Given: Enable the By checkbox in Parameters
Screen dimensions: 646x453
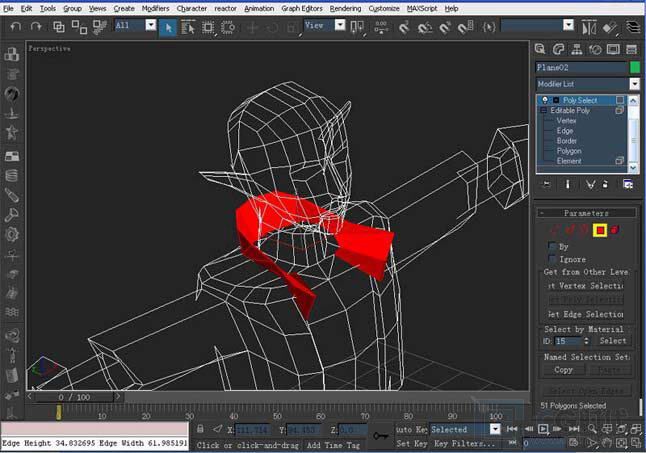Looking at the screenshot, I should point(552,246).
